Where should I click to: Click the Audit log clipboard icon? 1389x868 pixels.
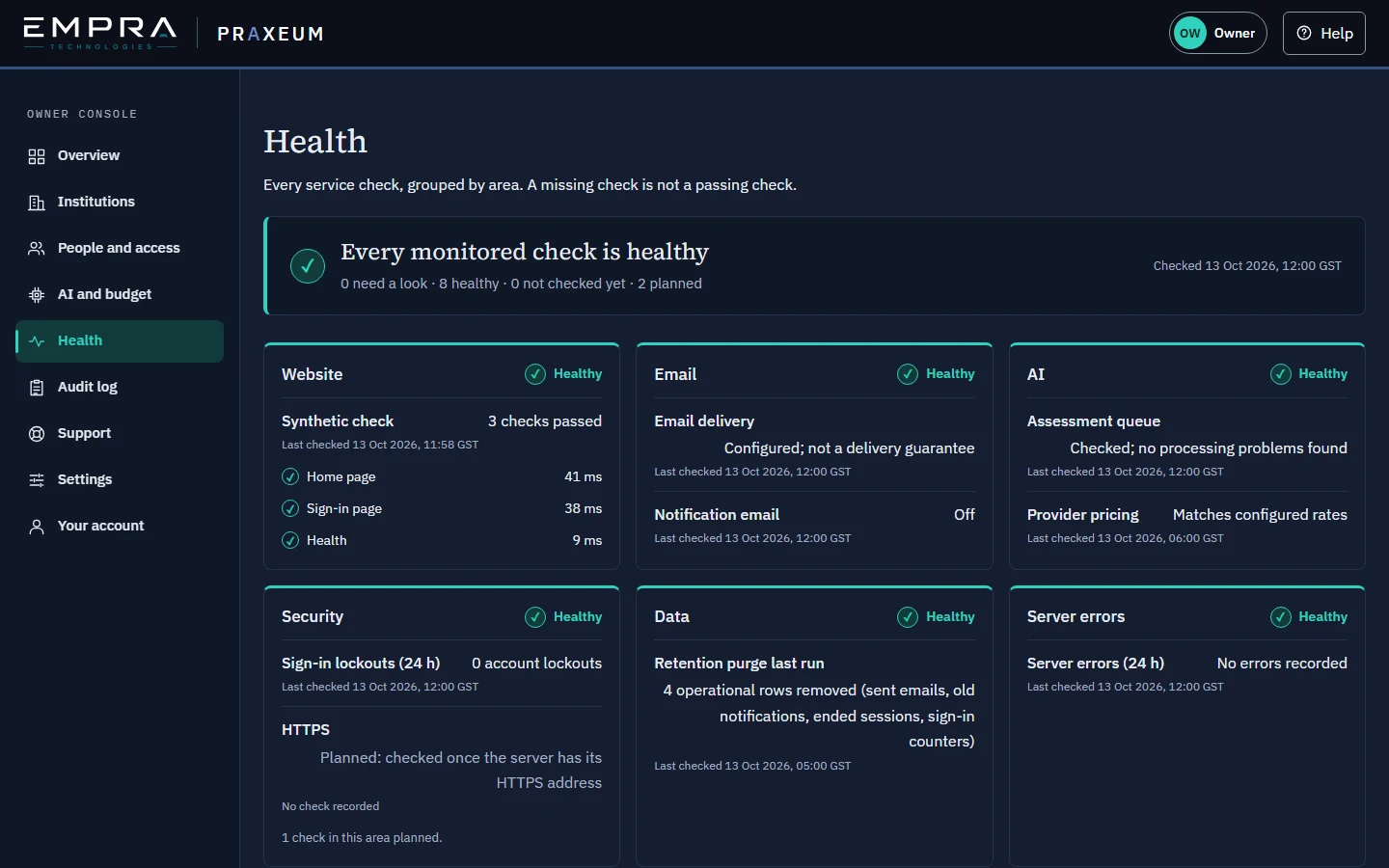point(37,388)
